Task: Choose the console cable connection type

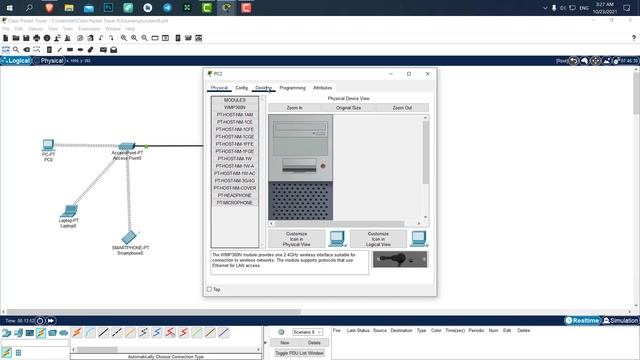Action: [90, 333]
